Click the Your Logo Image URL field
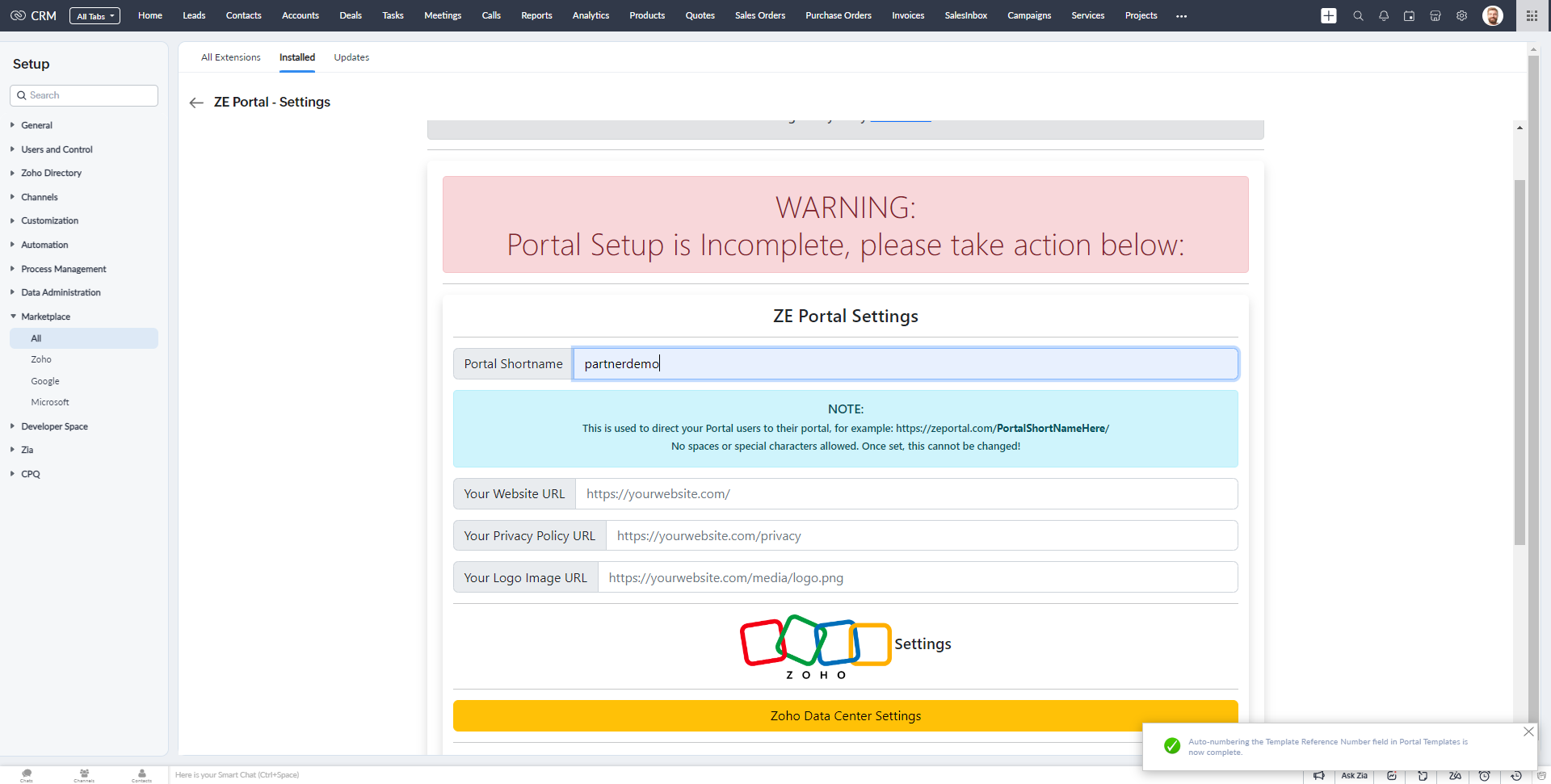Viewport: 1551px width, 784px height. pyautogui.click(x=918, y=577)
